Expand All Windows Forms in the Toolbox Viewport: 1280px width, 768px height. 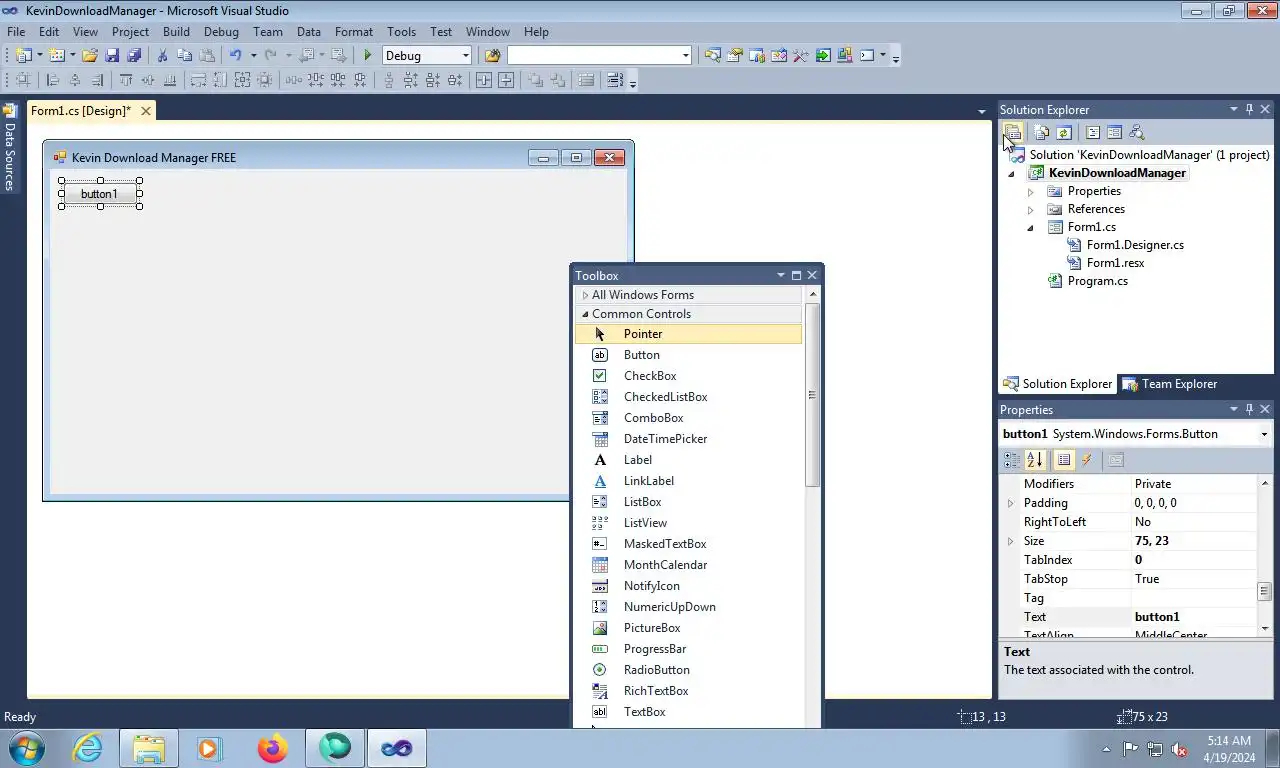[585, 295]
